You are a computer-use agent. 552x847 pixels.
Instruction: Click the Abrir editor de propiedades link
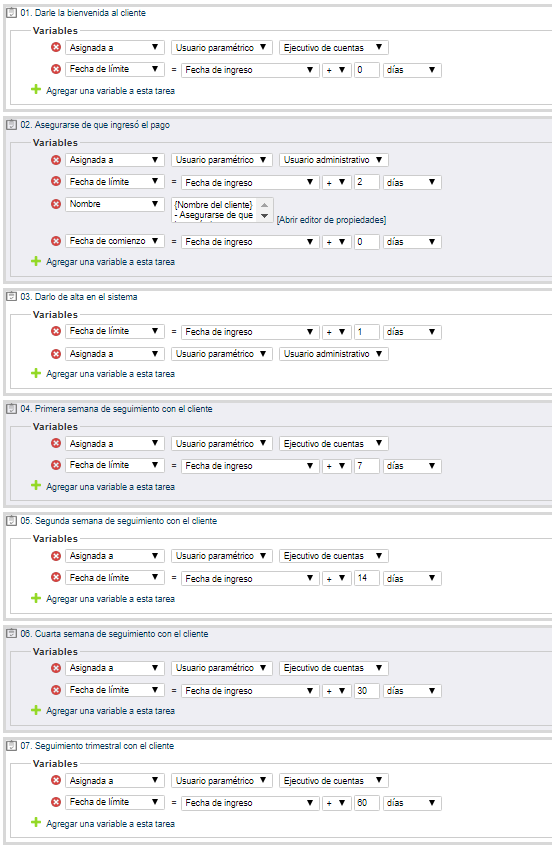pos(332,220)
